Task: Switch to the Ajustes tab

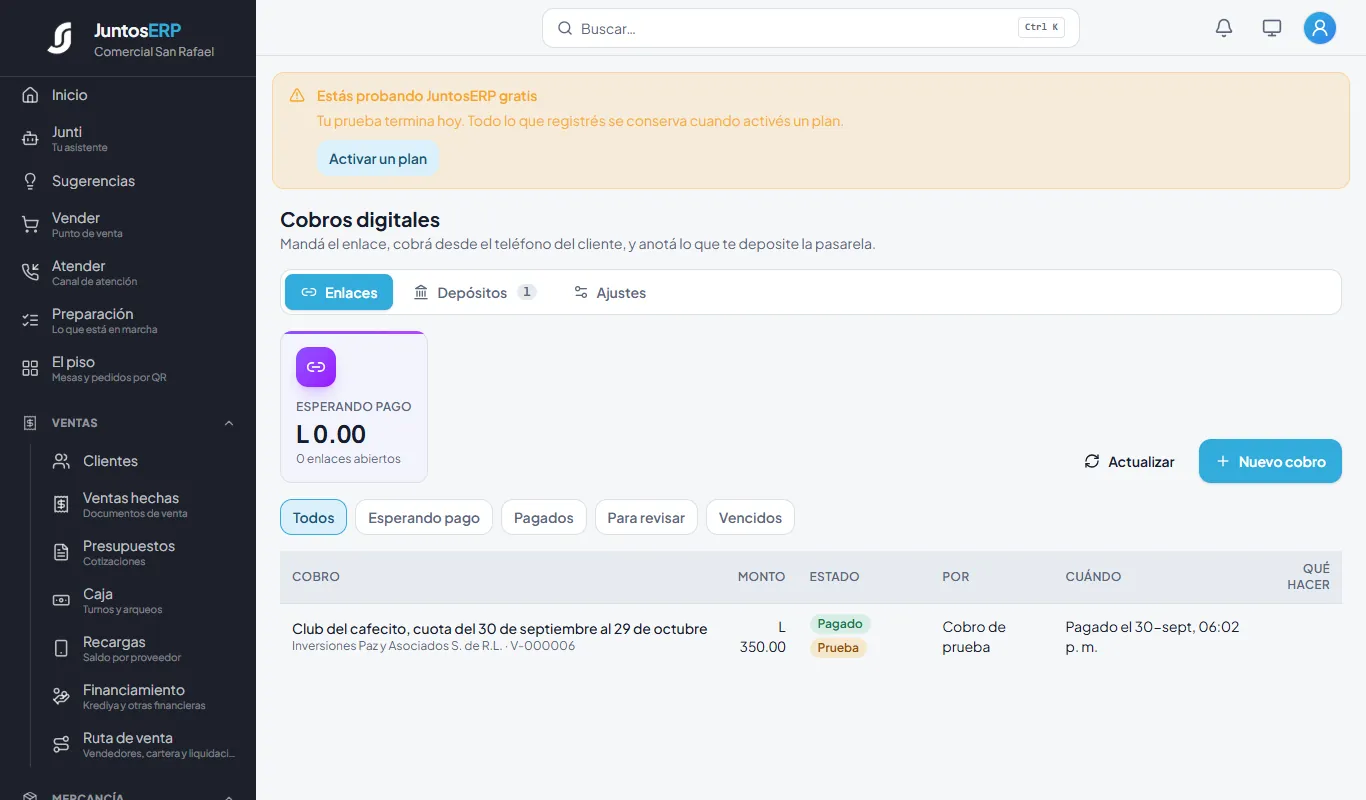Action: click(609, 292)
